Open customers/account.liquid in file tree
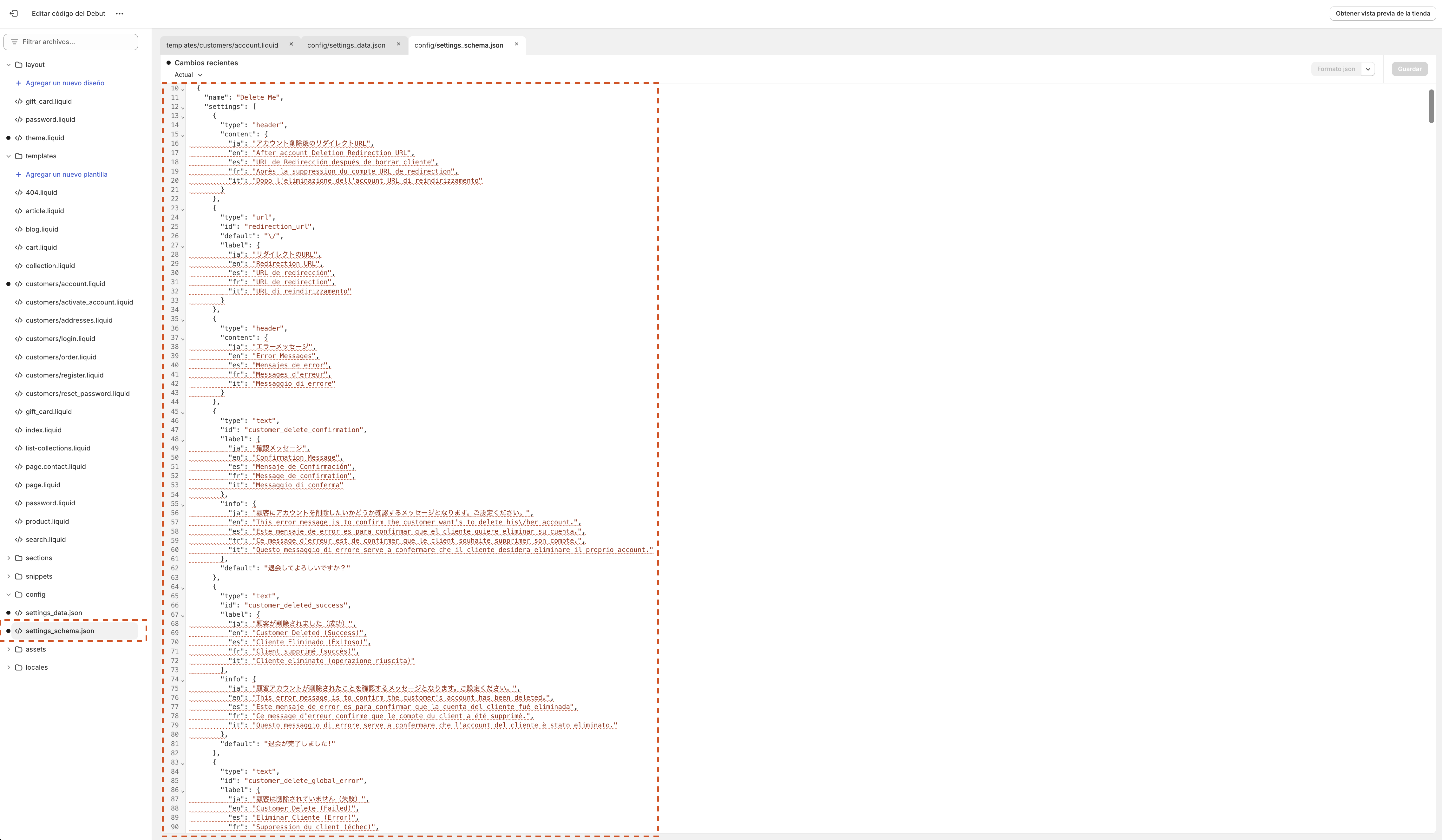The image size is (1442, 840). (x=65, y=284)
